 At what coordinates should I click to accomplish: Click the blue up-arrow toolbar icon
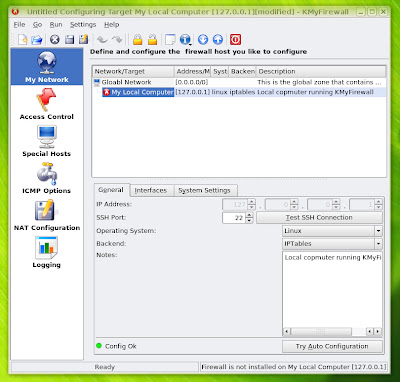point(218,39)
